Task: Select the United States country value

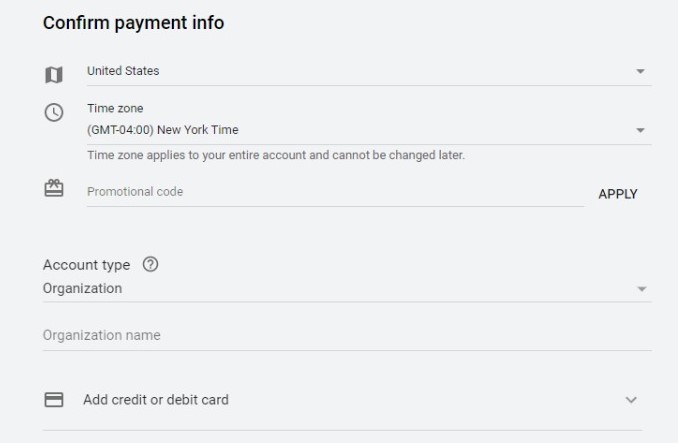Action: coord(123,71)
